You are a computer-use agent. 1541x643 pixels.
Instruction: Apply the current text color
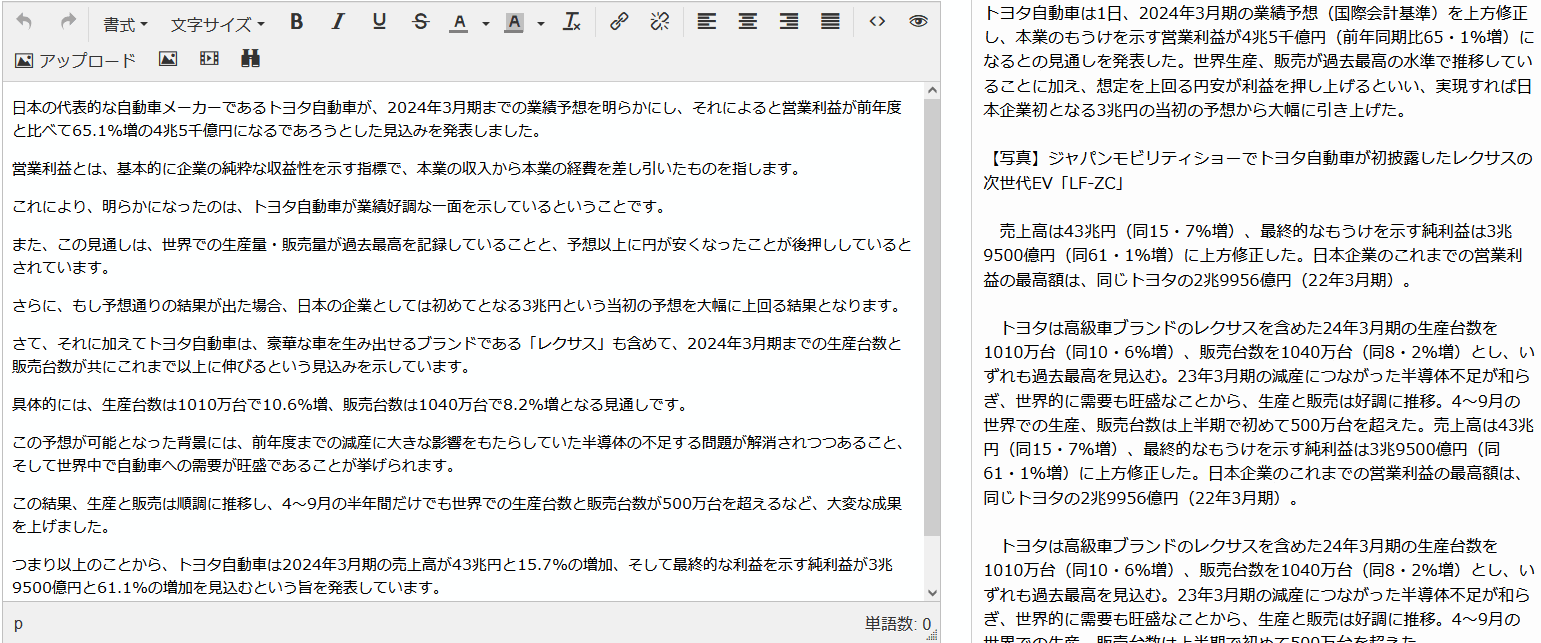pos(459,22)
